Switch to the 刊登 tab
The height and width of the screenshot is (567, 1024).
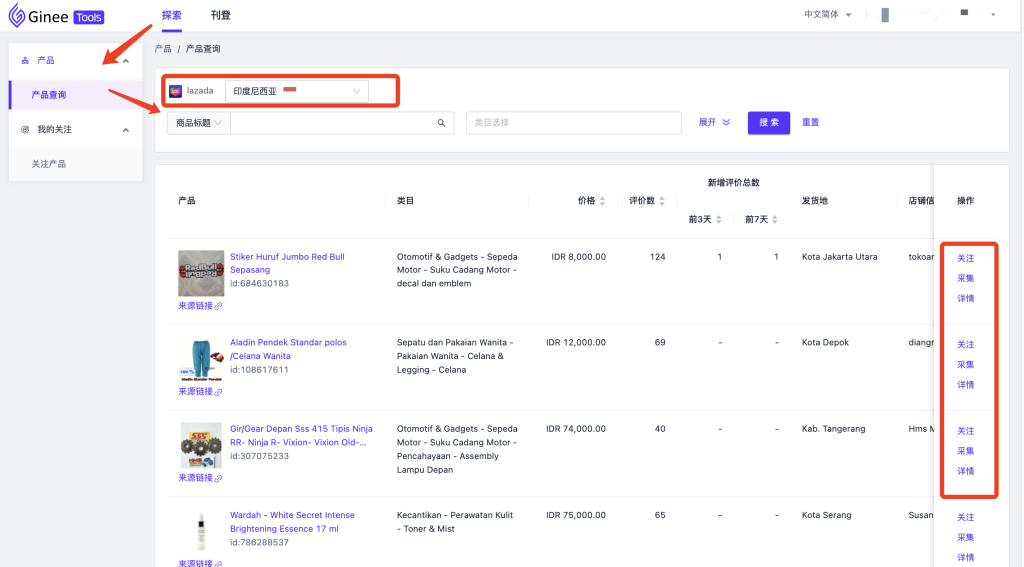pos(220,15)
